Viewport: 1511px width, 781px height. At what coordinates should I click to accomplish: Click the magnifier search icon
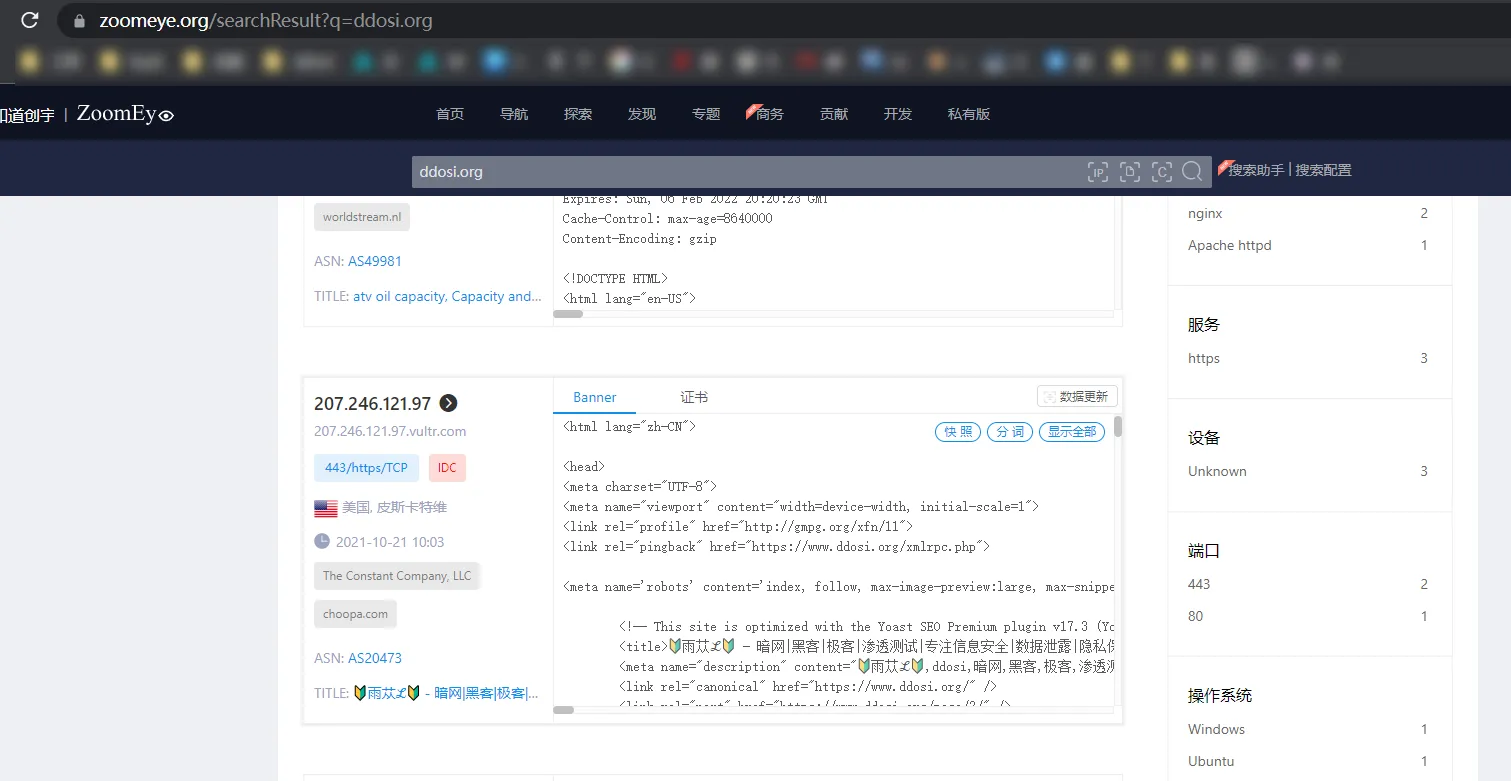(x=1192, y=172)
